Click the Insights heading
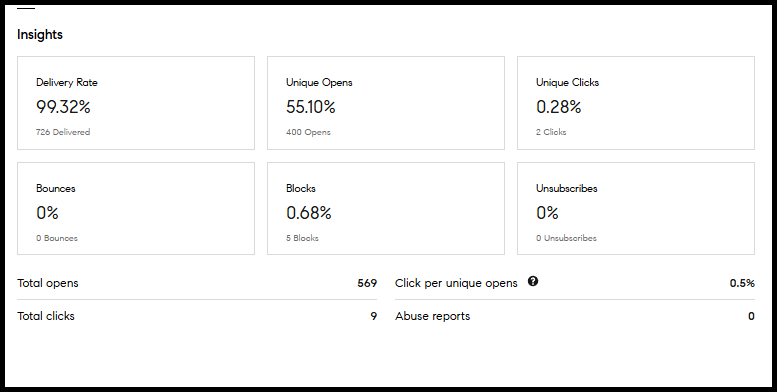Image resolution: width=777 pixels, height=392 pixels. [x=40, y=35]
